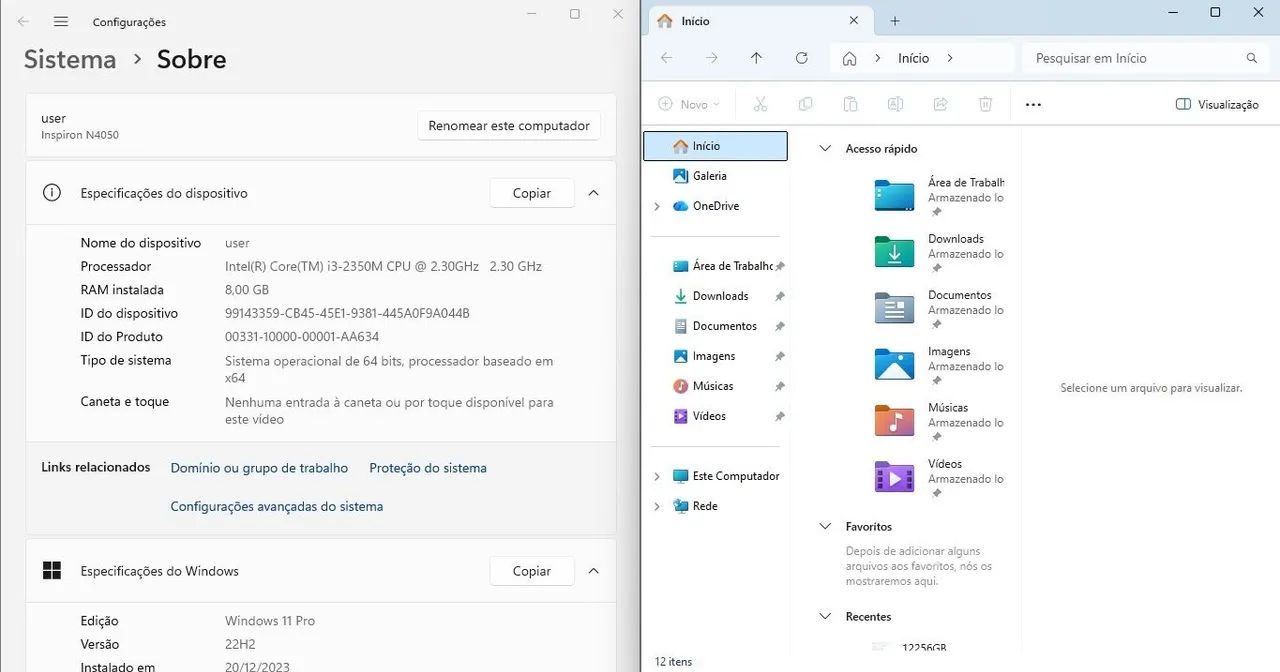Click the info icon beside Especificações do dispositivo

(x=52, y=193)
